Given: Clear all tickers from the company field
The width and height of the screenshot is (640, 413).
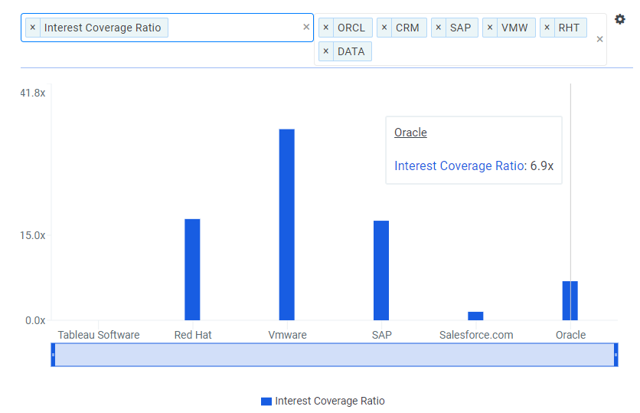Looking at the screenshot, I should tap(600, 39).
